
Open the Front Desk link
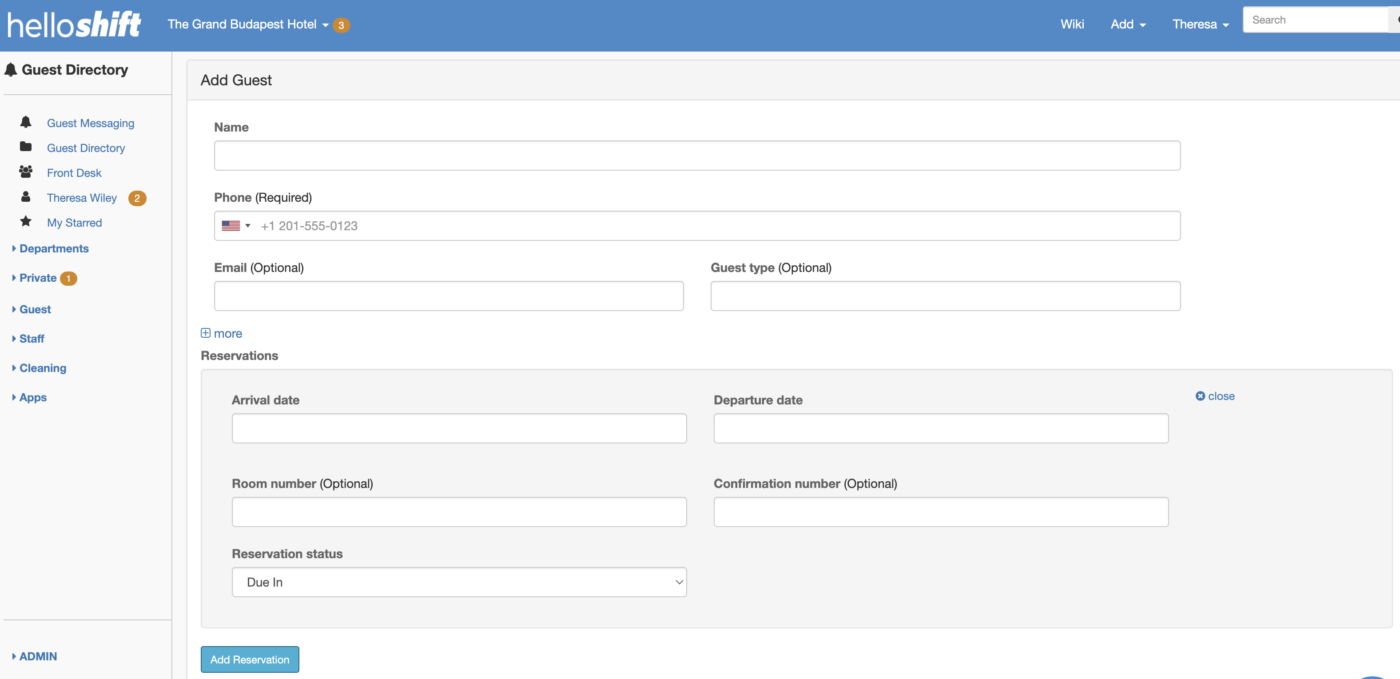pyautogui.click(x=74, y=173)
